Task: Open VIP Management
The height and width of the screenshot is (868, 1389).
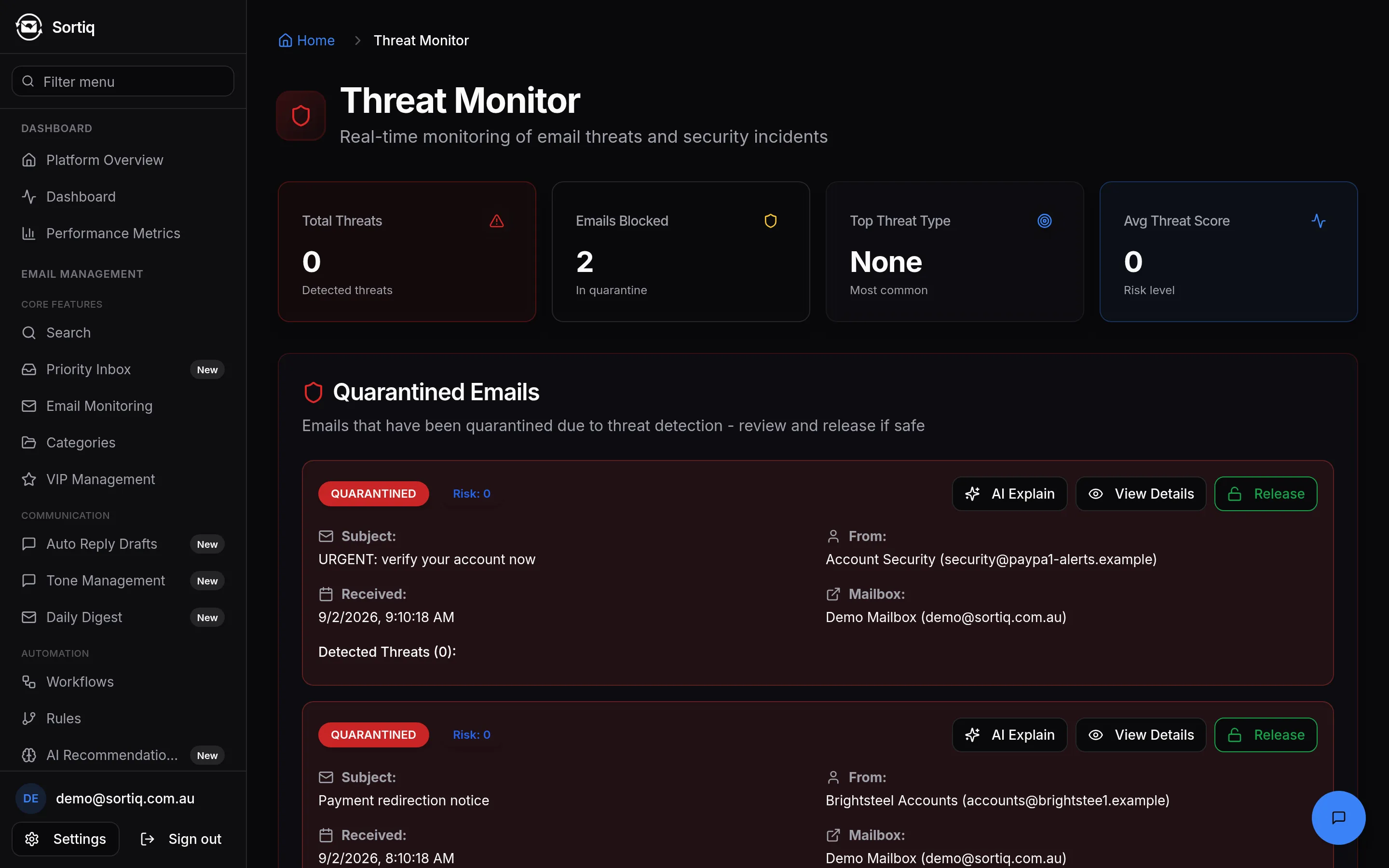Action: (123, 479)
